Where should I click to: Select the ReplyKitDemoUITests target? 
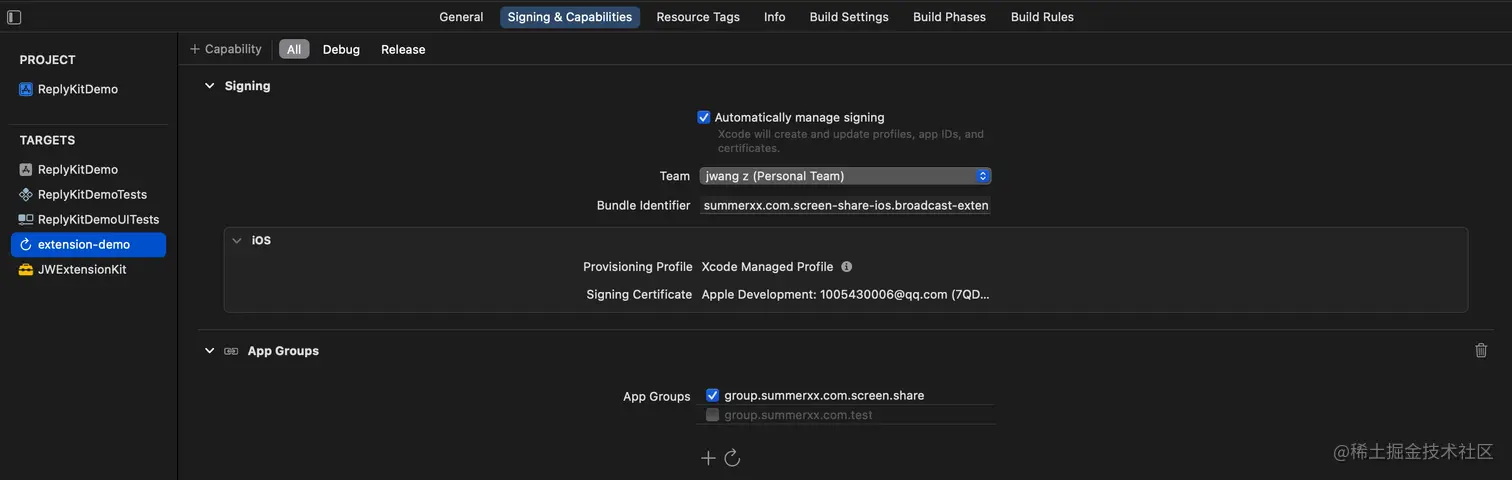(x=98, y=220)
